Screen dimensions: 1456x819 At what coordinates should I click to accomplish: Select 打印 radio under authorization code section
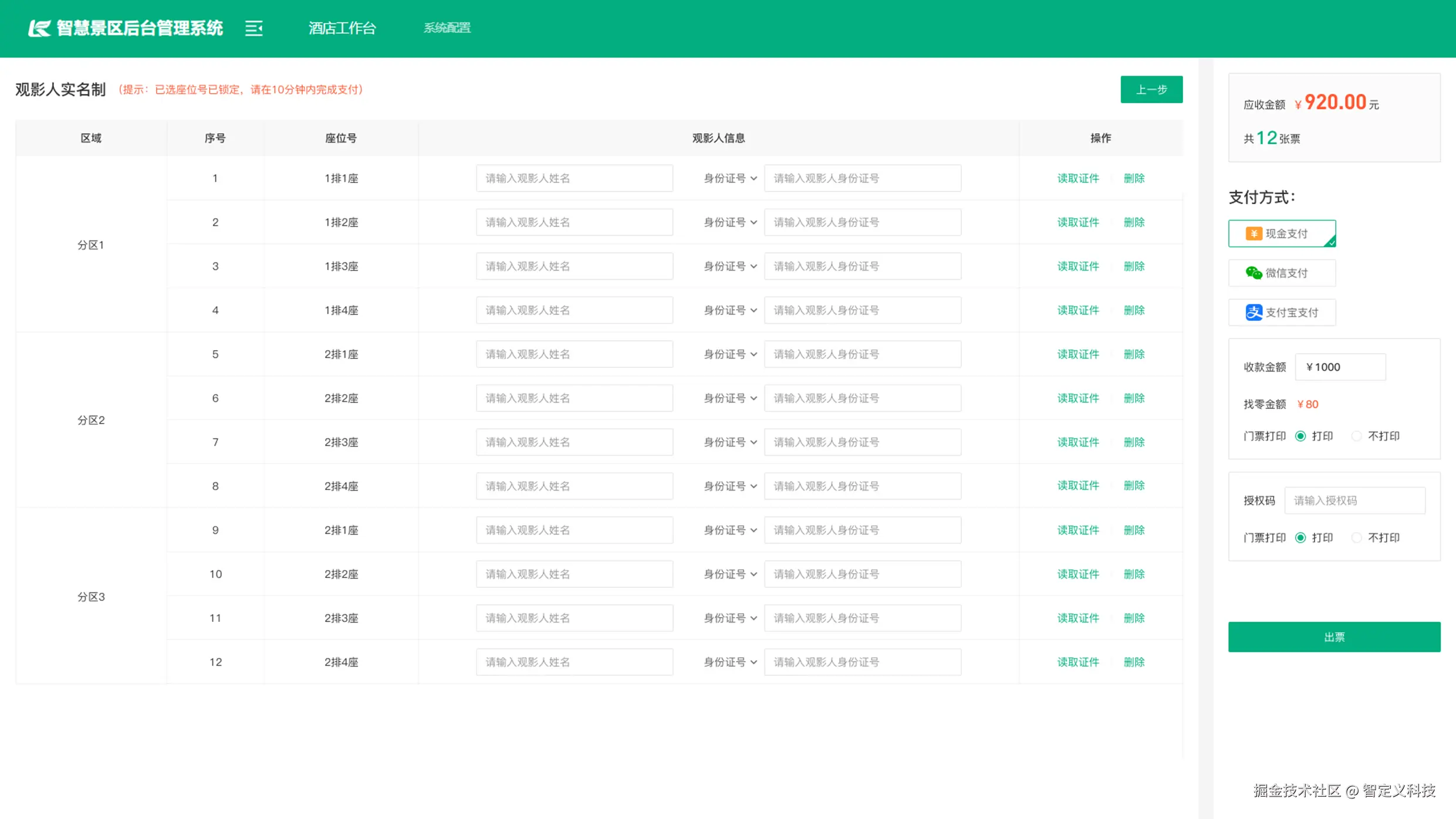point(1300,537)
